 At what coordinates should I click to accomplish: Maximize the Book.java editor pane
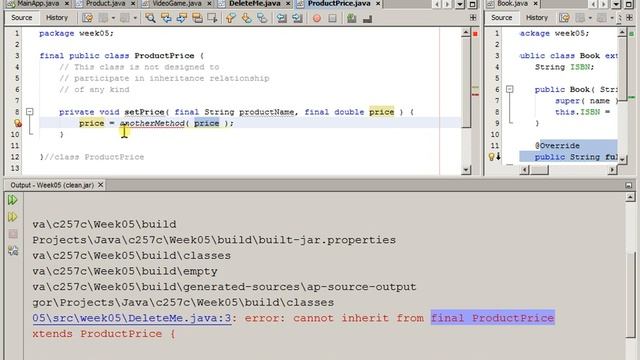point(629,4)
